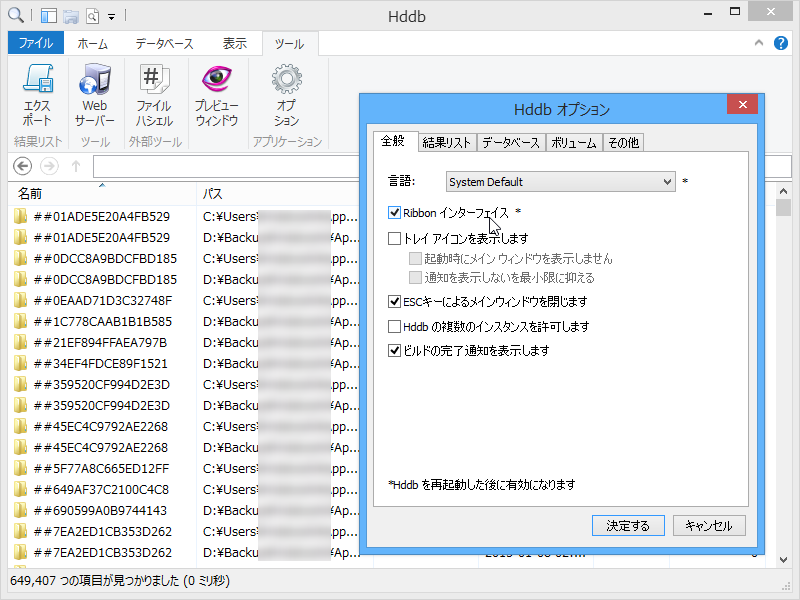Switch to the データベース options tab
800x600 pixels.
511,142
